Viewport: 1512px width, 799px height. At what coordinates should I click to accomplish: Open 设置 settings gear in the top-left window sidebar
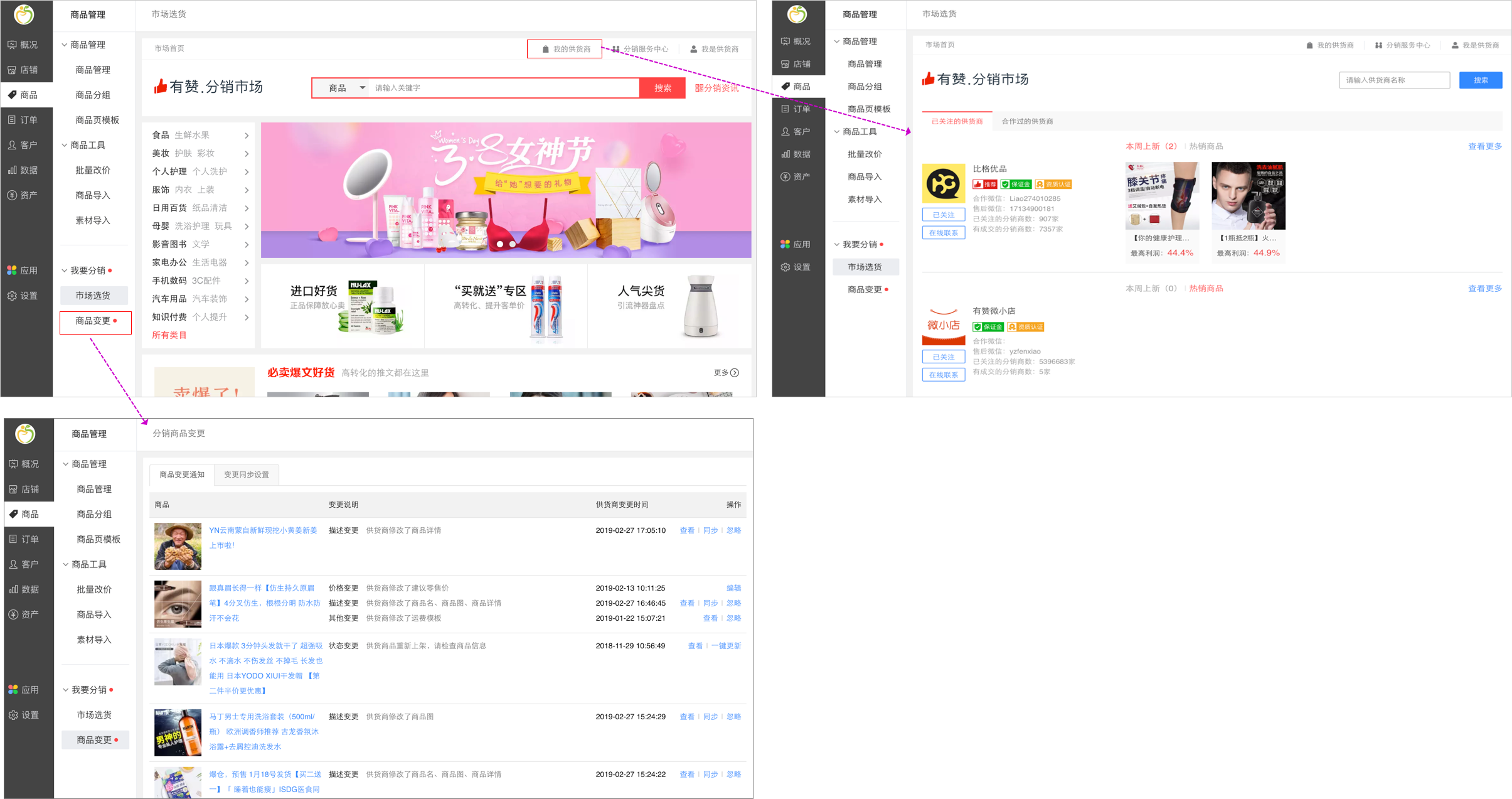pos(12,296)
